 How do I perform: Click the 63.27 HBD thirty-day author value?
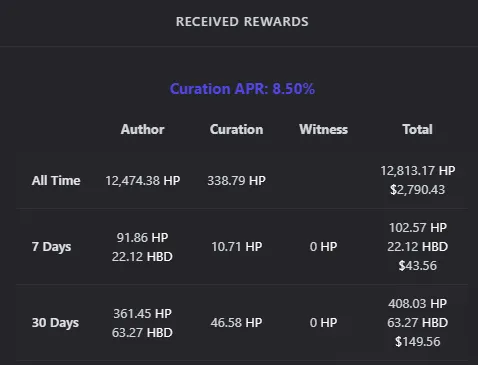coord(142,333)
